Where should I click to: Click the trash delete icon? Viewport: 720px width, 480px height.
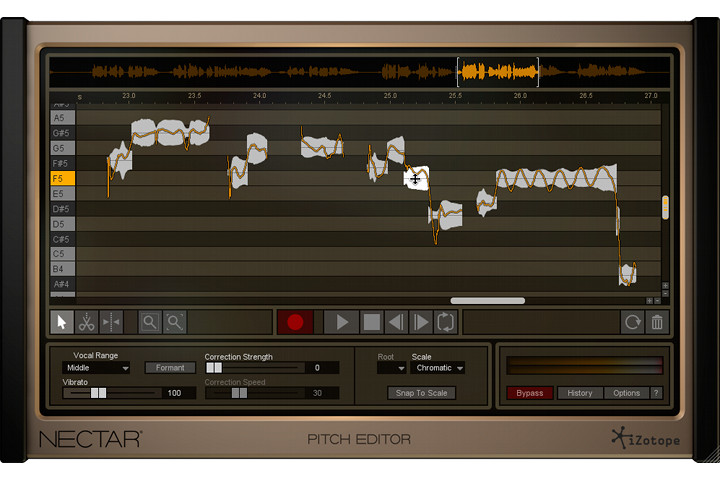[x=657, y=322]
